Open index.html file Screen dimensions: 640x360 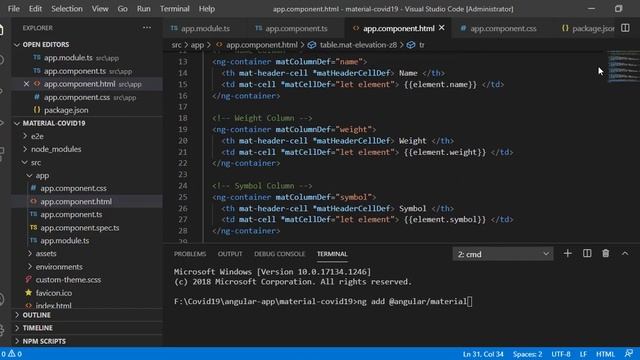(87, 305)
